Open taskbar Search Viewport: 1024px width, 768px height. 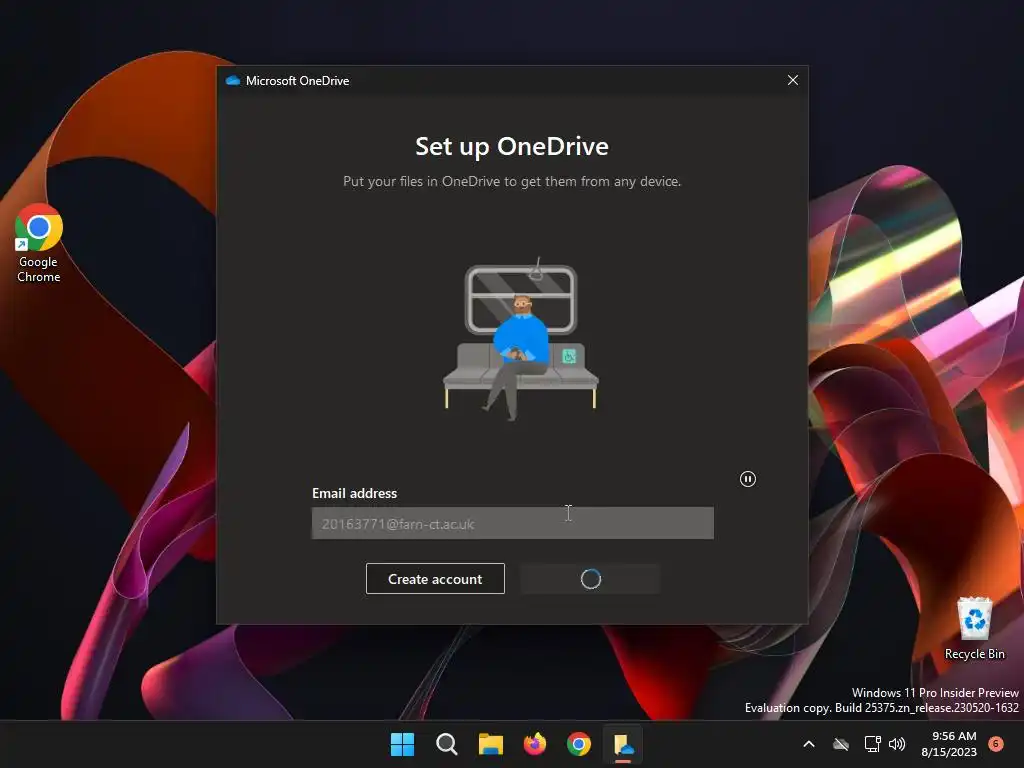pos(447,744)
